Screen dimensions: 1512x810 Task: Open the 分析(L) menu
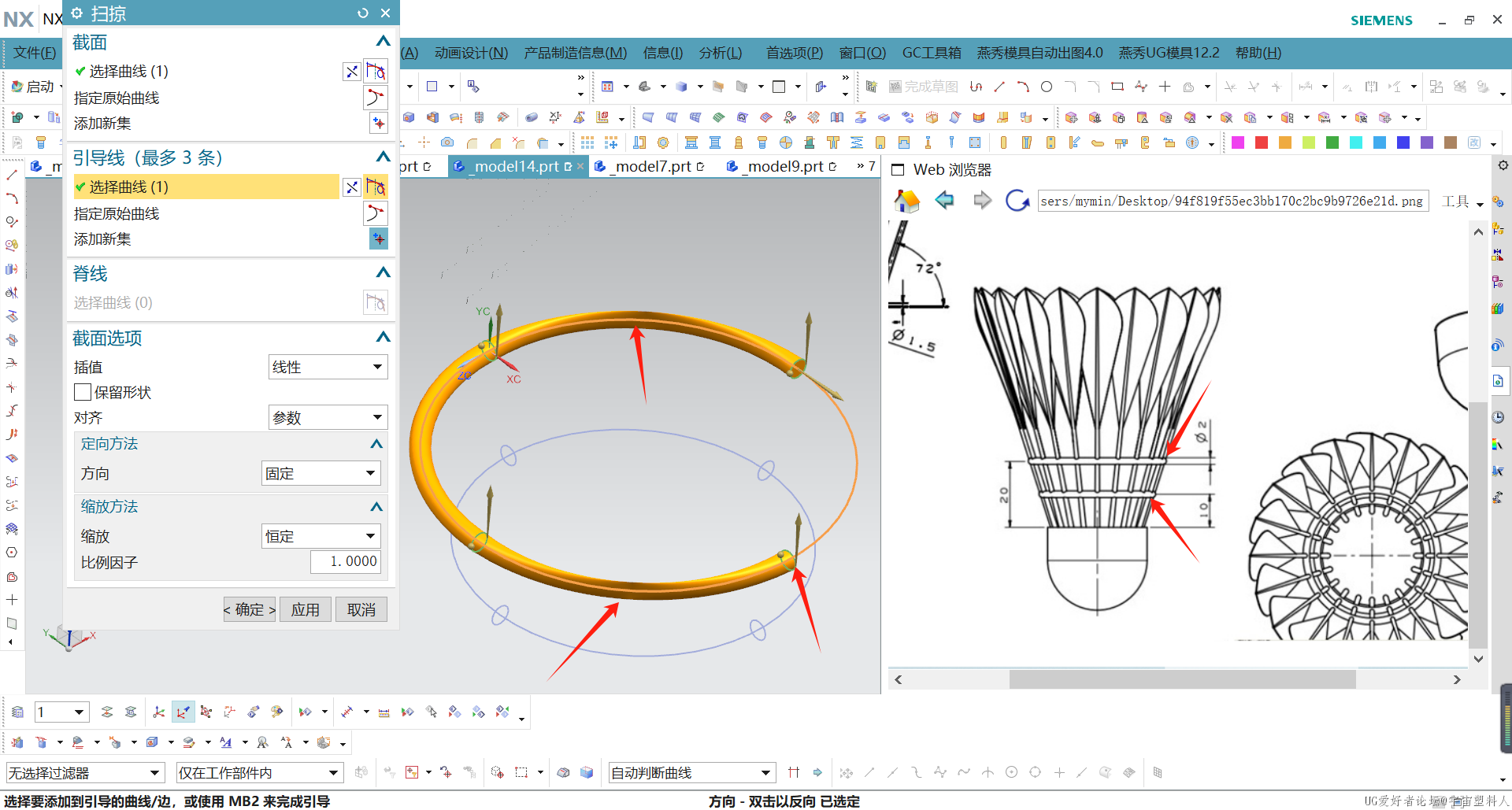[721, 53]
